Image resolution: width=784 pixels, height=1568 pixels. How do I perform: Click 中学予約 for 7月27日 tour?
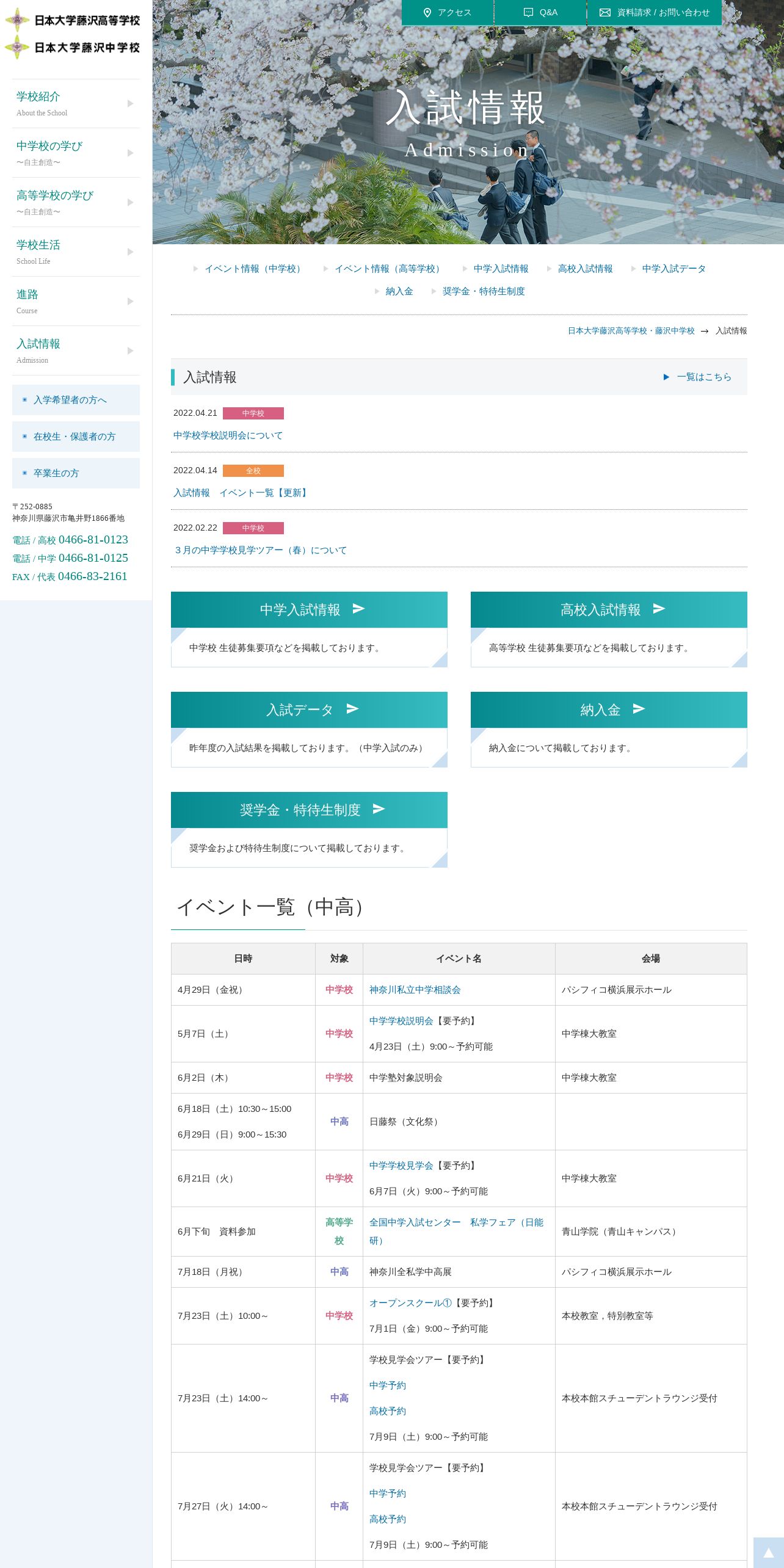[x=387, y=1494]
